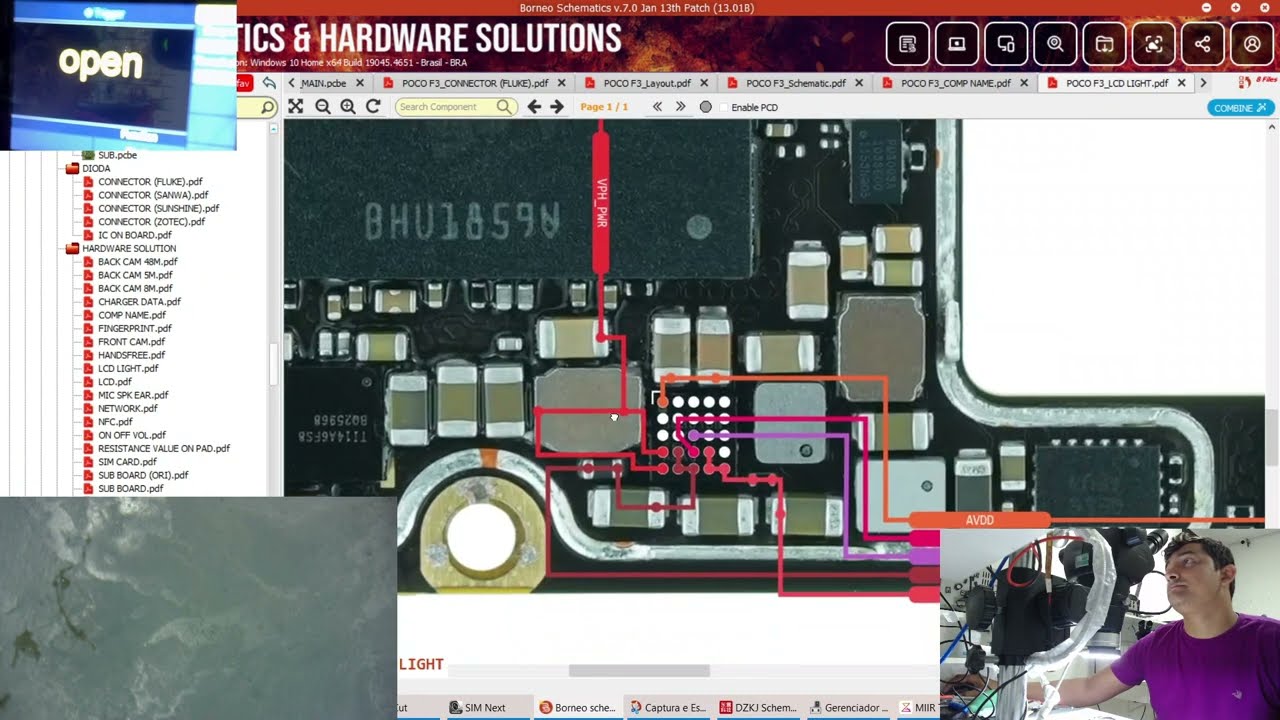This screenshot has height=720, width=1280.
Task: Open Captura e Es... in the taskbar
Action: pos(667,708)
